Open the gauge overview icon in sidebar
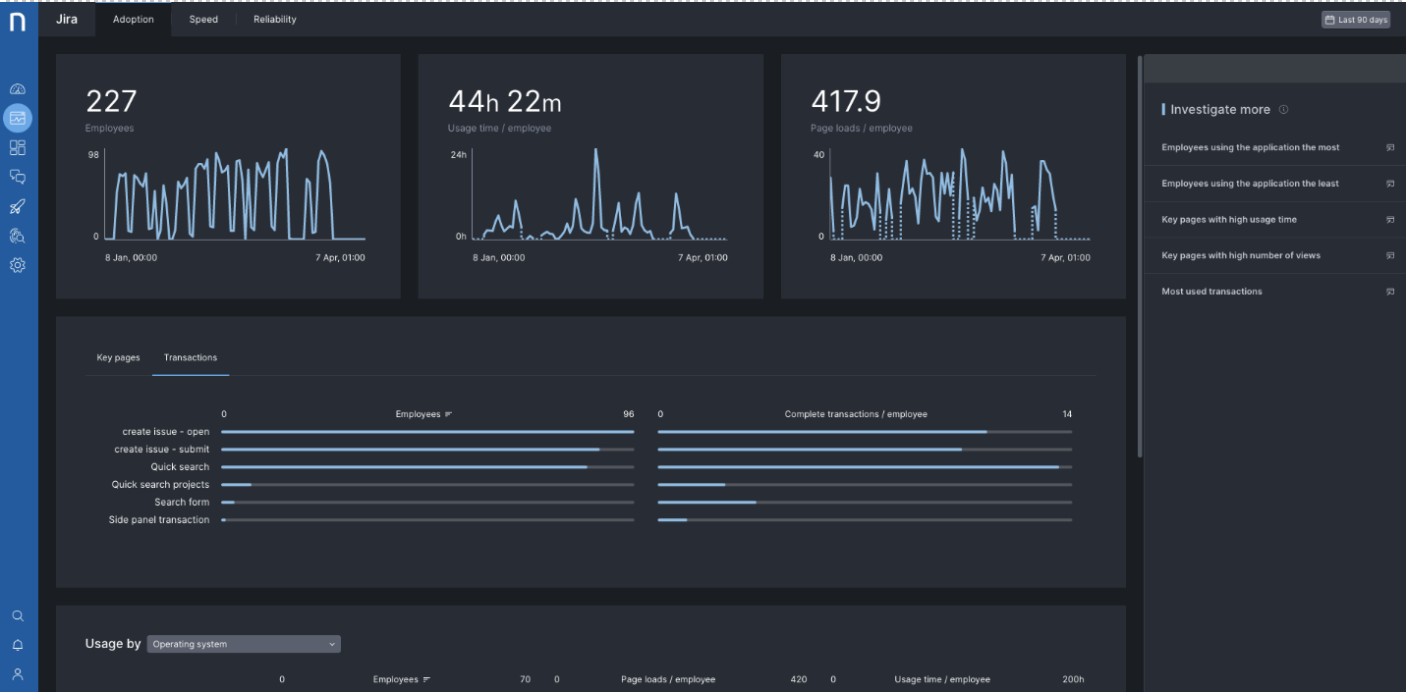This screenshot has height=692, width=1406. 17,90
